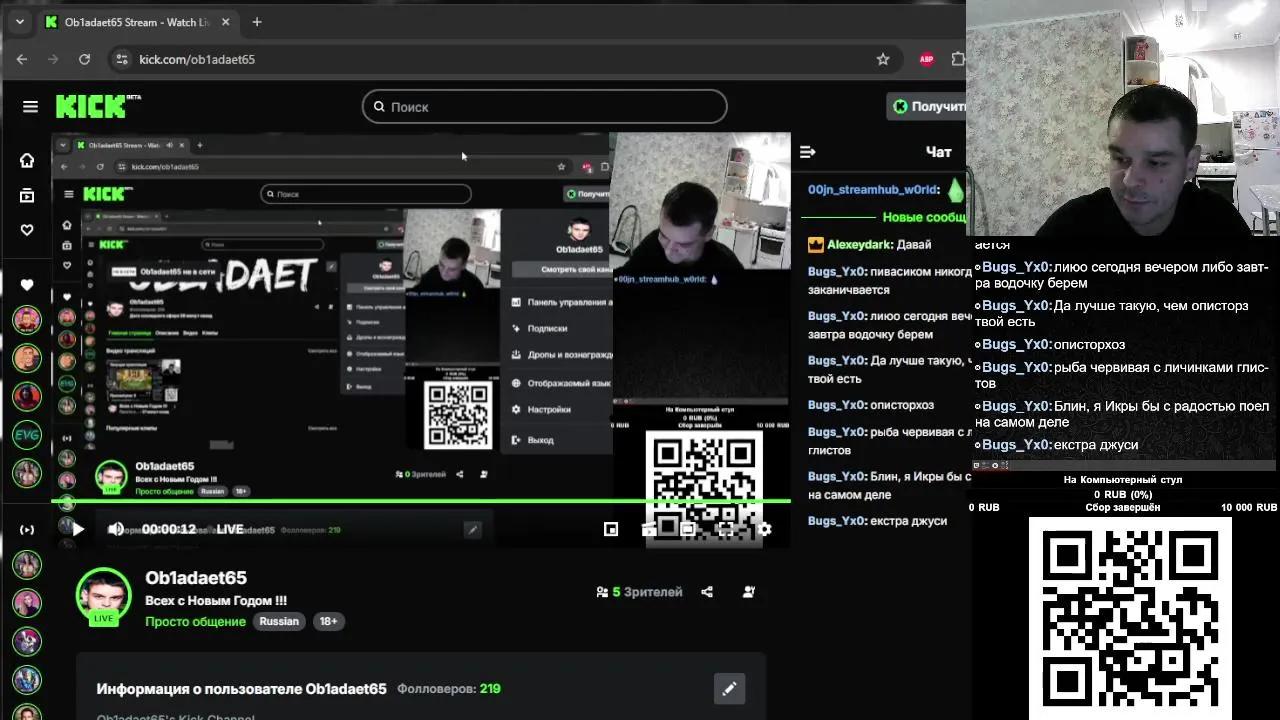1280x720 pixels.
Task: Click the Фолловеров: 219 count in info panel
Action: coord(449,689)
